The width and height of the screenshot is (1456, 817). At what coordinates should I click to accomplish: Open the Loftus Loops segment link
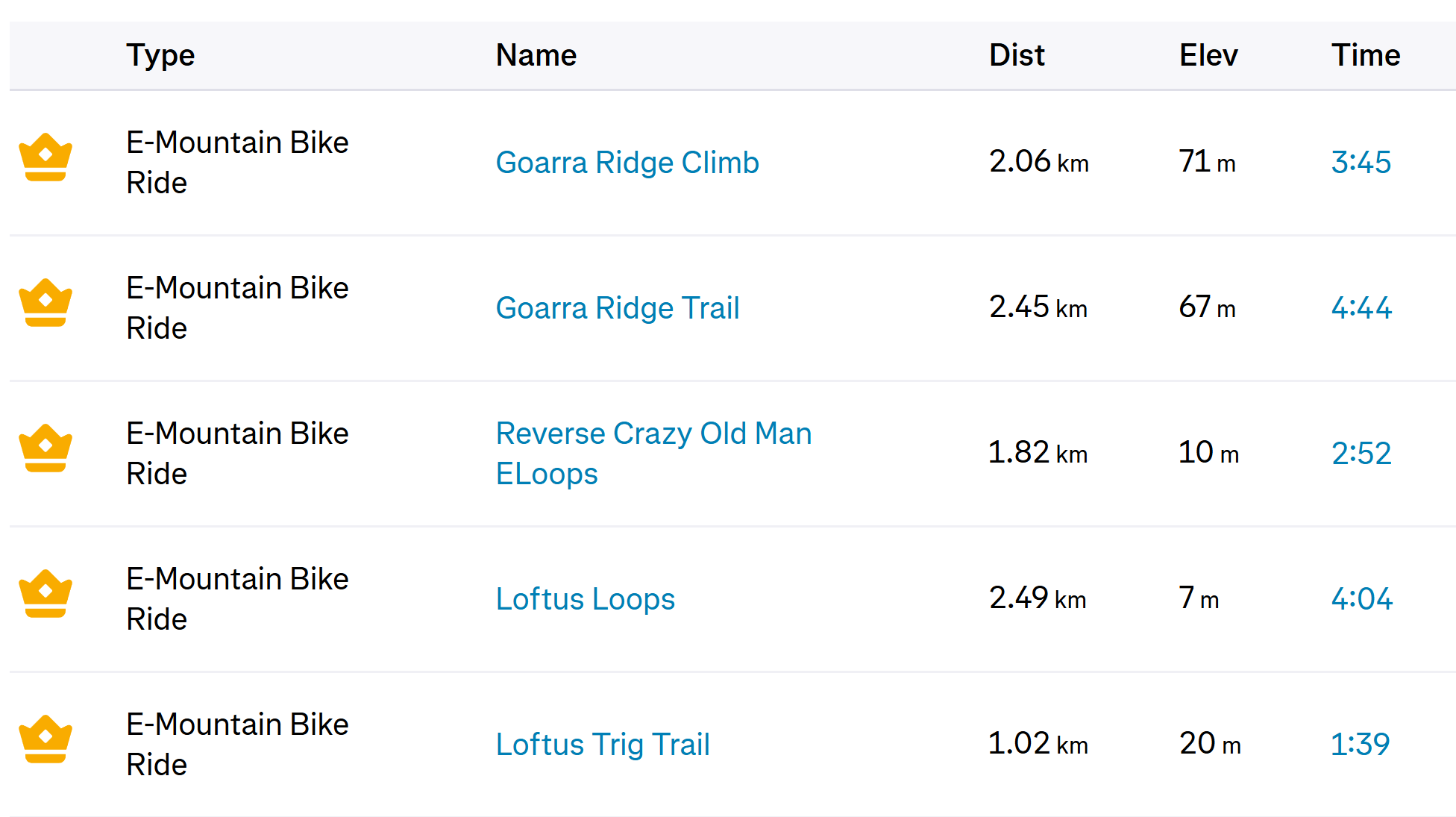(x=586, y=599)
